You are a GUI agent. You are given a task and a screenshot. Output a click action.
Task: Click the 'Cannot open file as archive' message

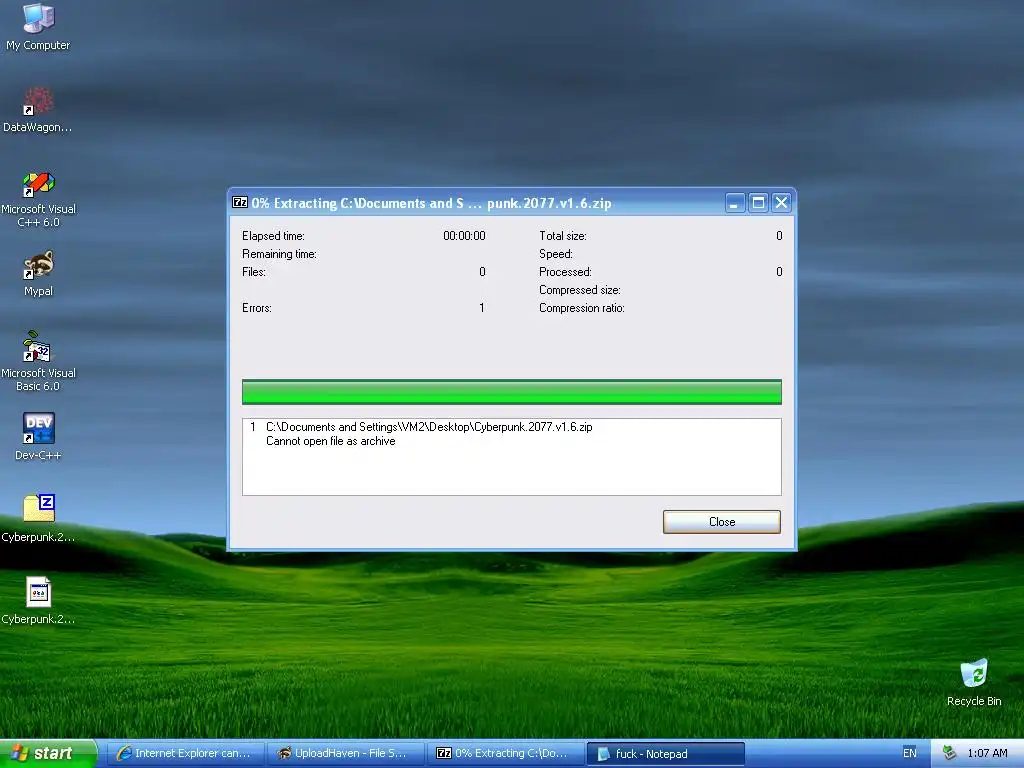click(x=330, y=441)
